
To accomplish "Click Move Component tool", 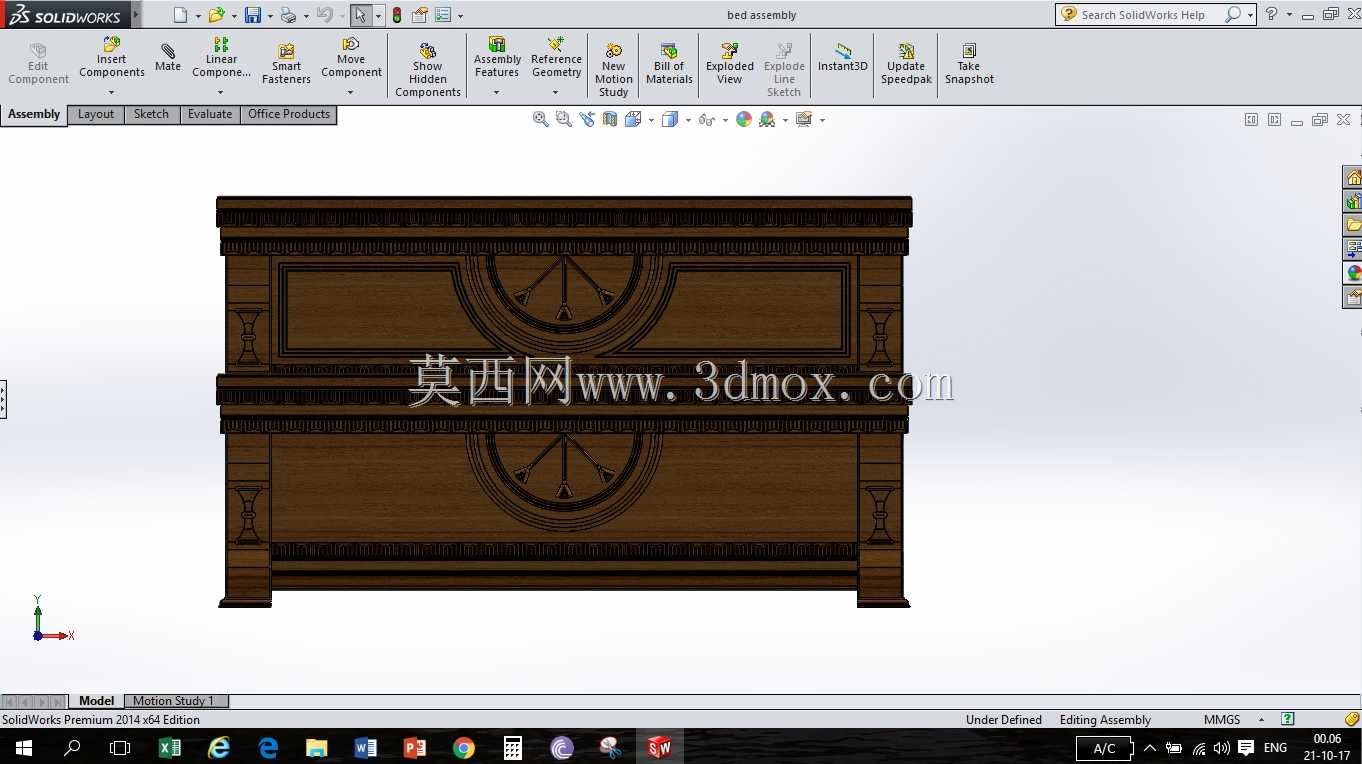I will click(x=351, y=59).
